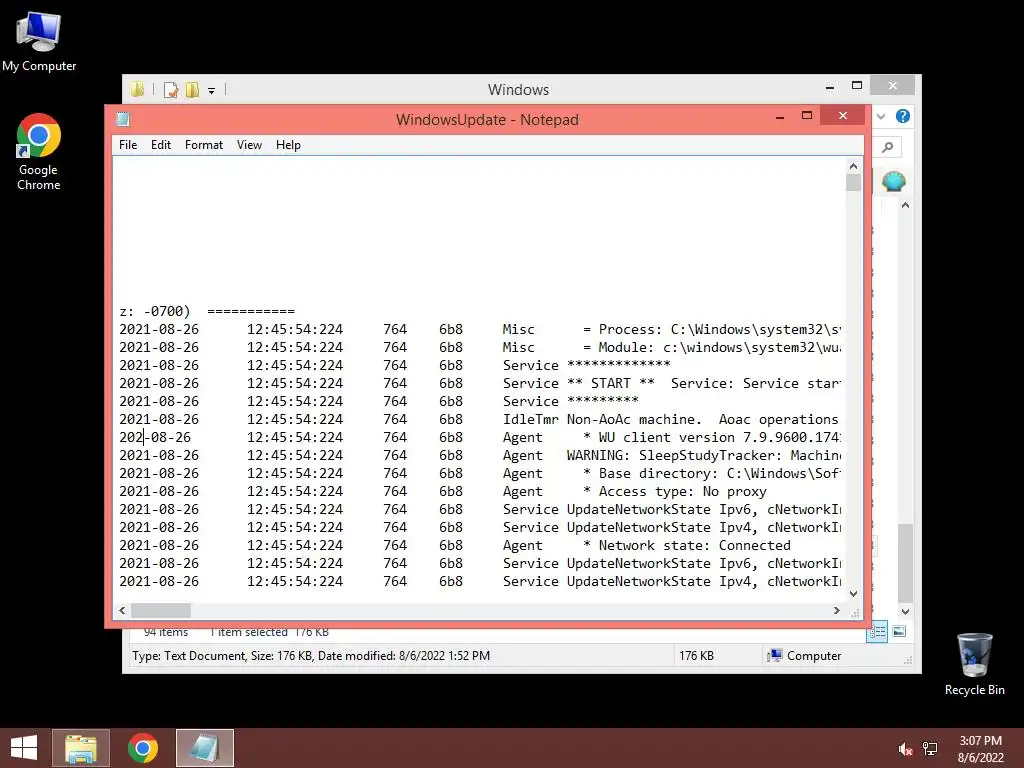
Task: Open My Computer desktop icon
Action: tap(39, 42)
